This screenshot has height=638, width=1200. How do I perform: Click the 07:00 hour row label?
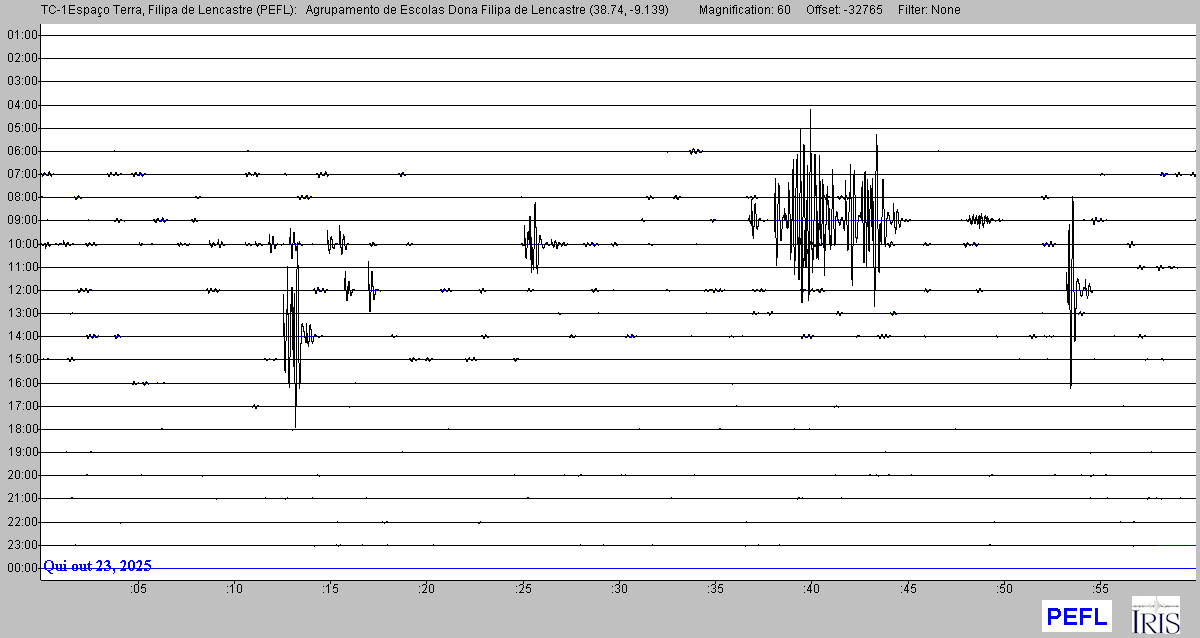pyautogui.click(x=22, y=174)
